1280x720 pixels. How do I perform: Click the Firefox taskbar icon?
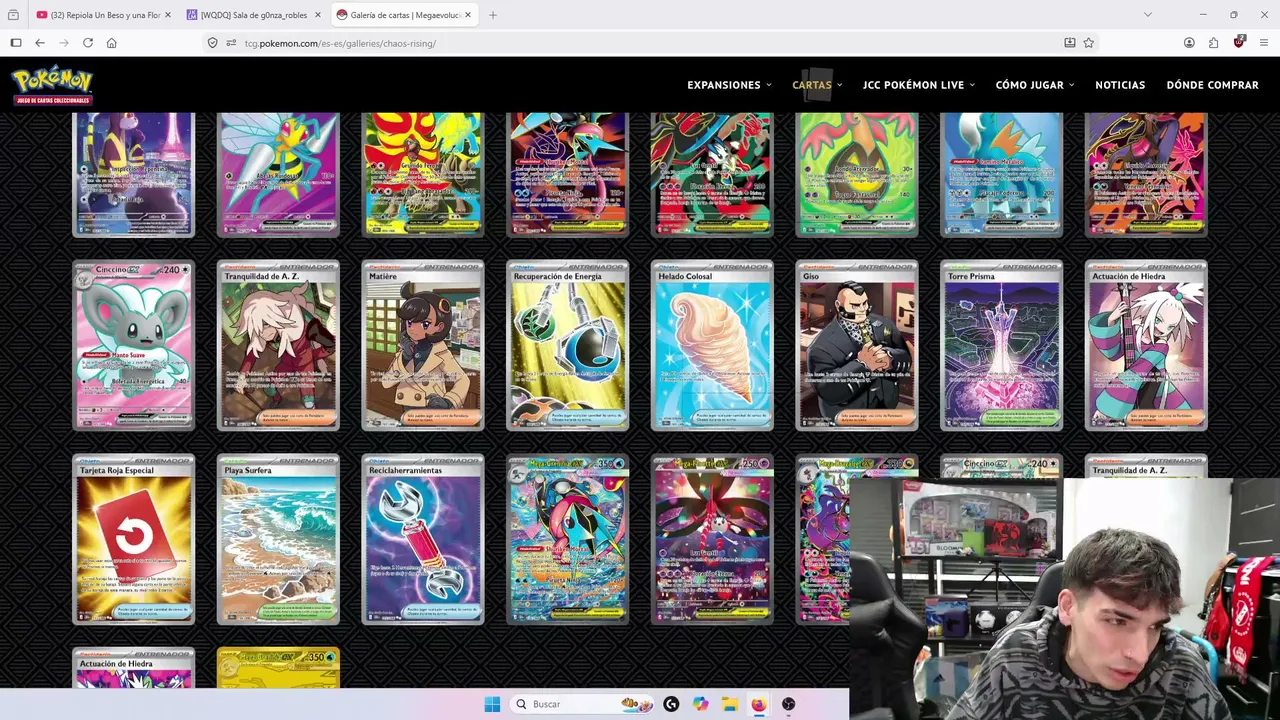[x=759, y=704]
